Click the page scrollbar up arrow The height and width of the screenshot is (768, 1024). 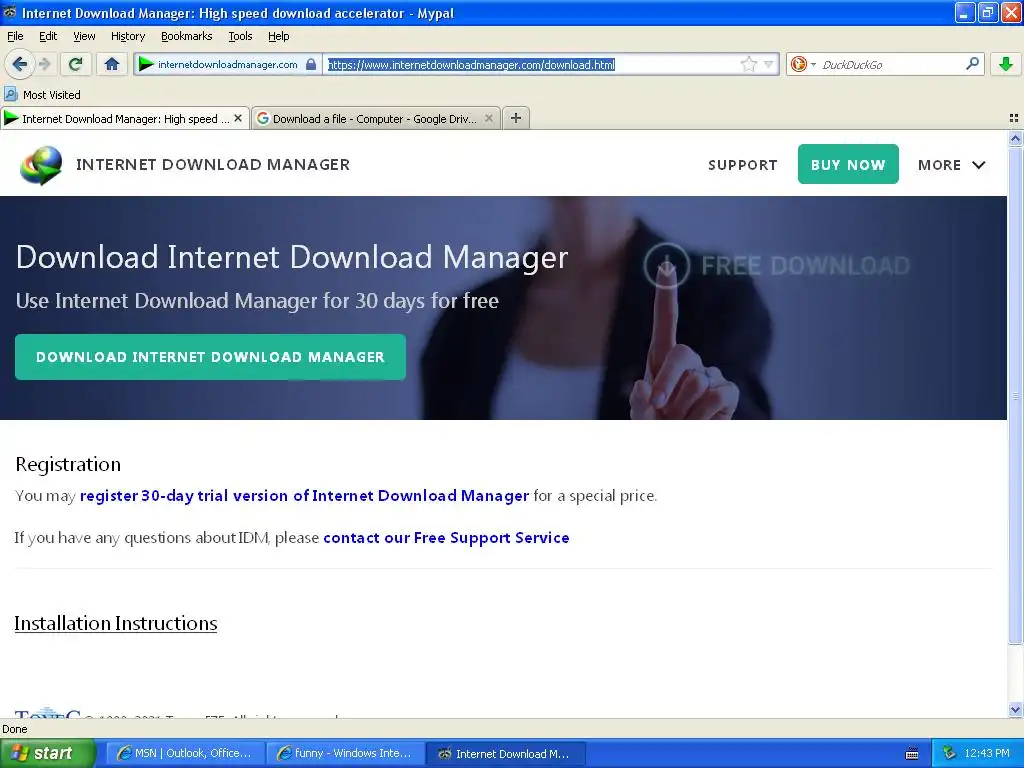[1015, 138]
